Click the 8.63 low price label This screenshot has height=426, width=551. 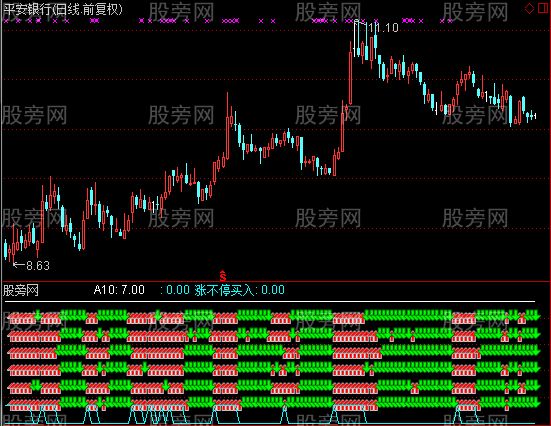click(x=38, y=265)
